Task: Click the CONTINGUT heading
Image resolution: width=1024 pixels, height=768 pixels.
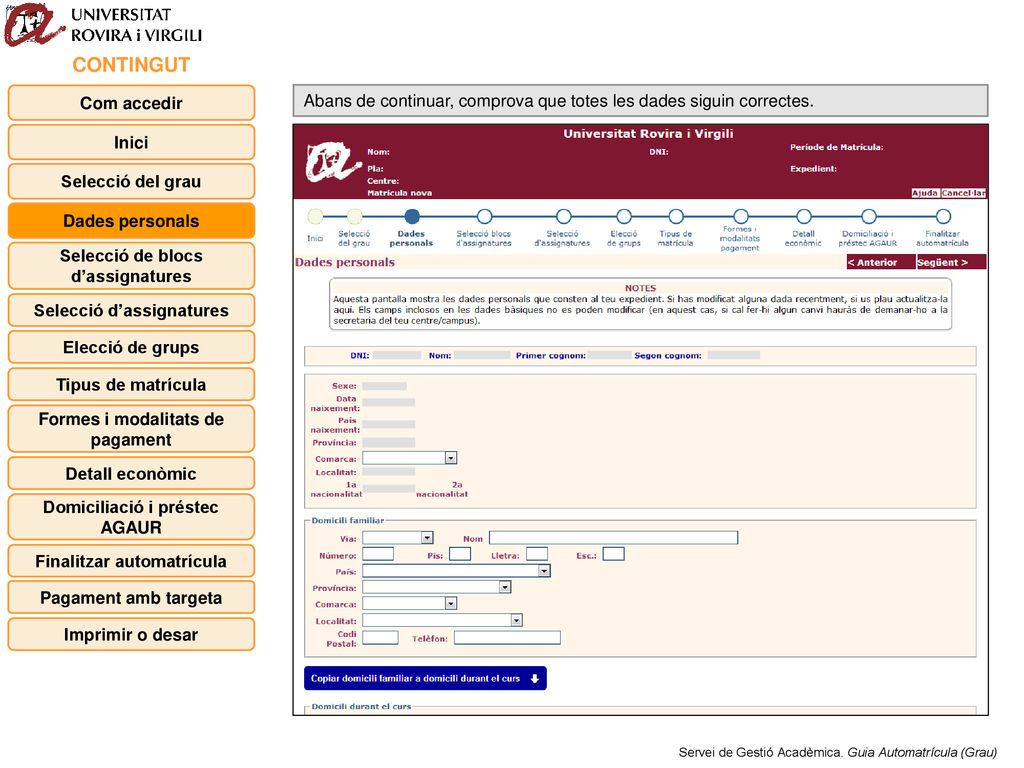Action: click(x=131, y=65)
